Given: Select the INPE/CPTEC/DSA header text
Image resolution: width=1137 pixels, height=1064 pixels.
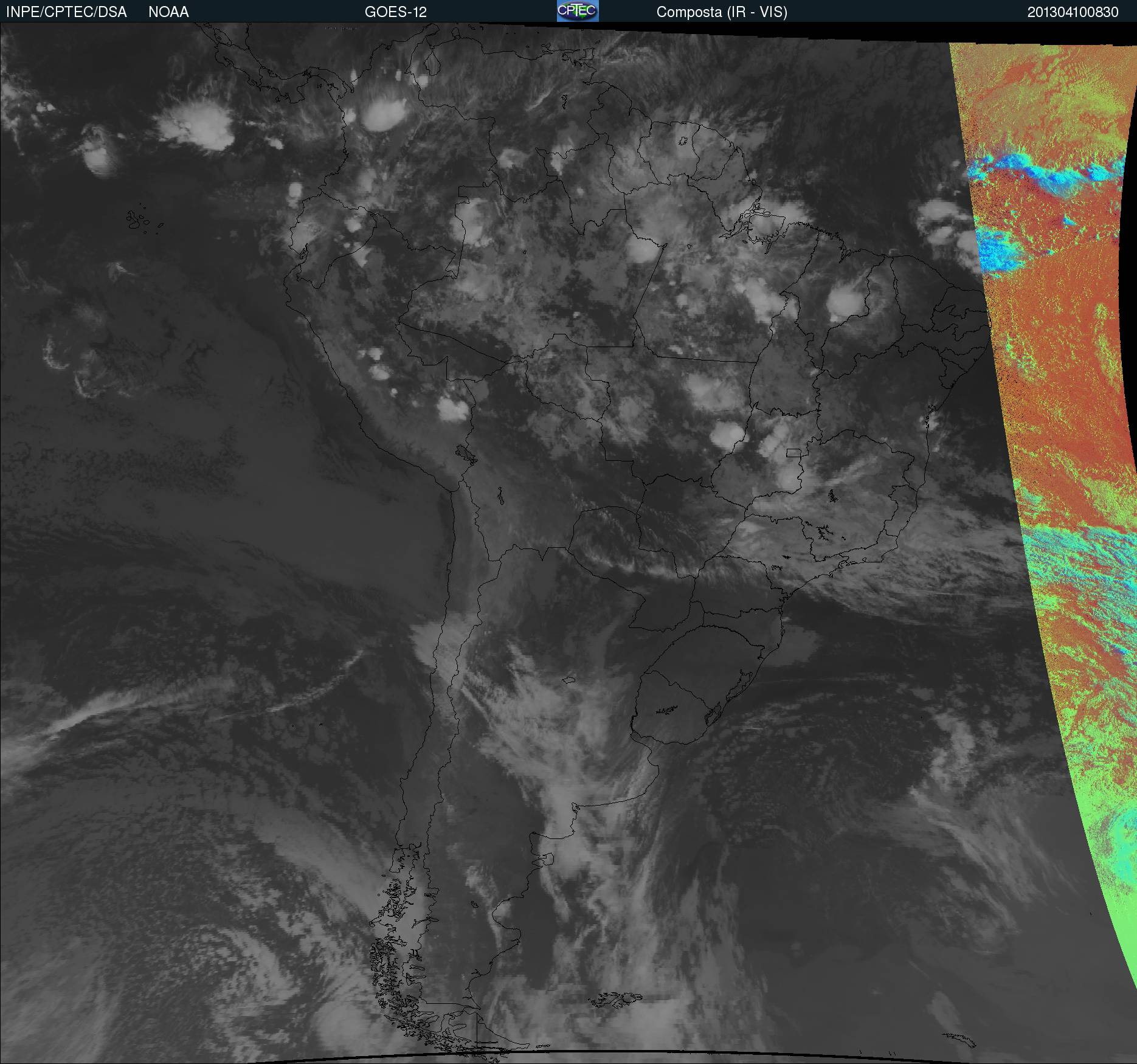Looking at the screenshot, I should (x=66, y=12).
